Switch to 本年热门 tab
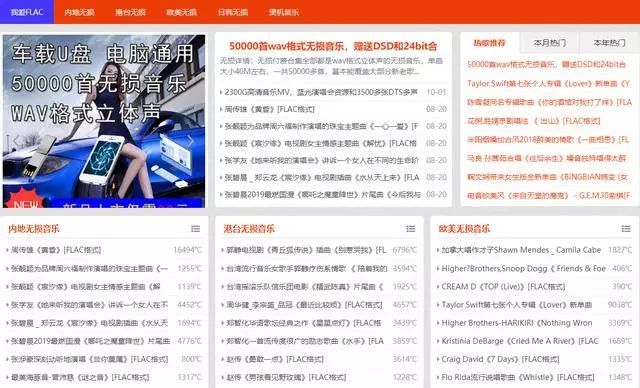 (x=609, y=43)
